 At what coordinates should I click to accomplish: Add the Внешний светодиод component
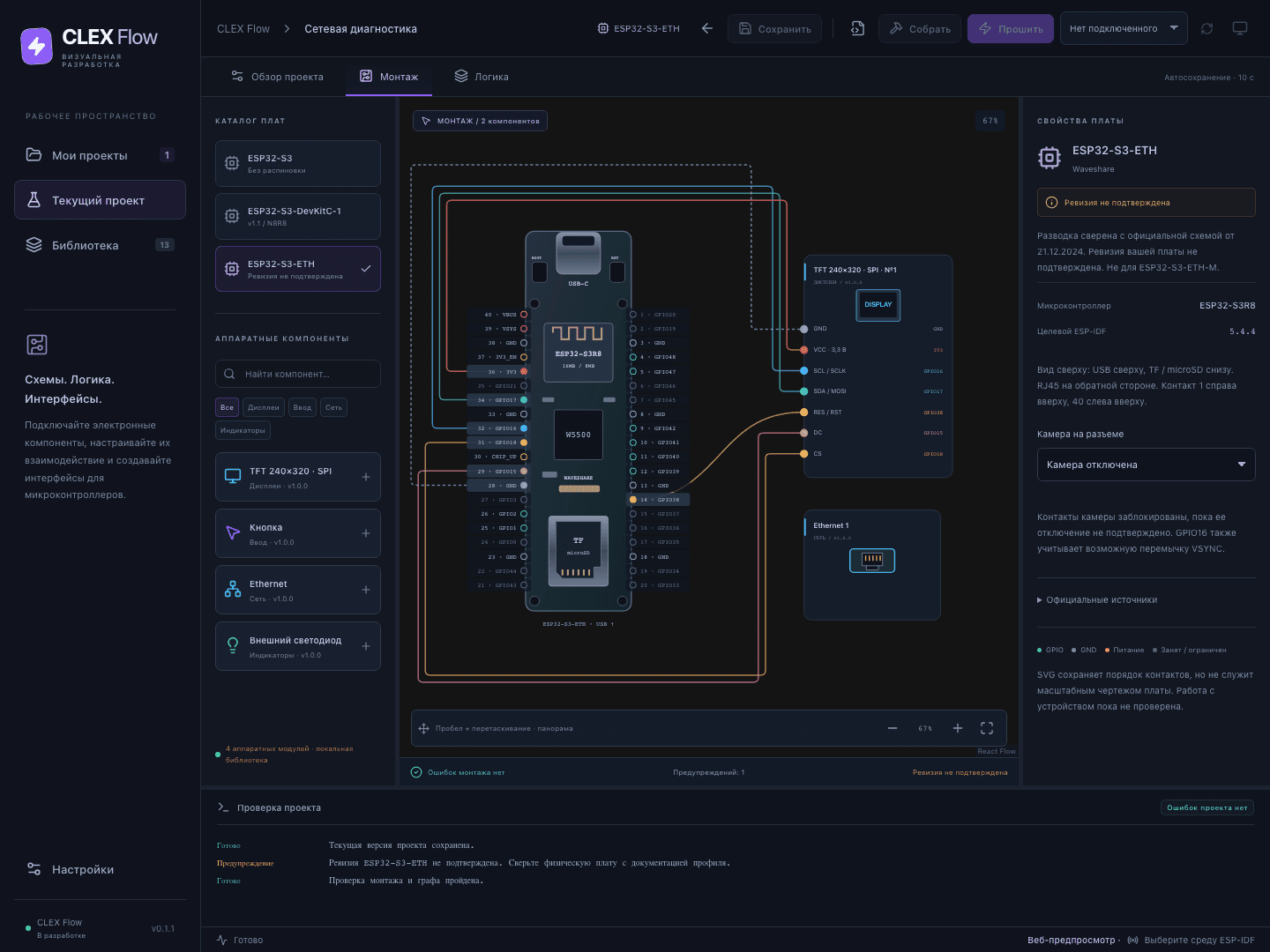tap(366, 646)
